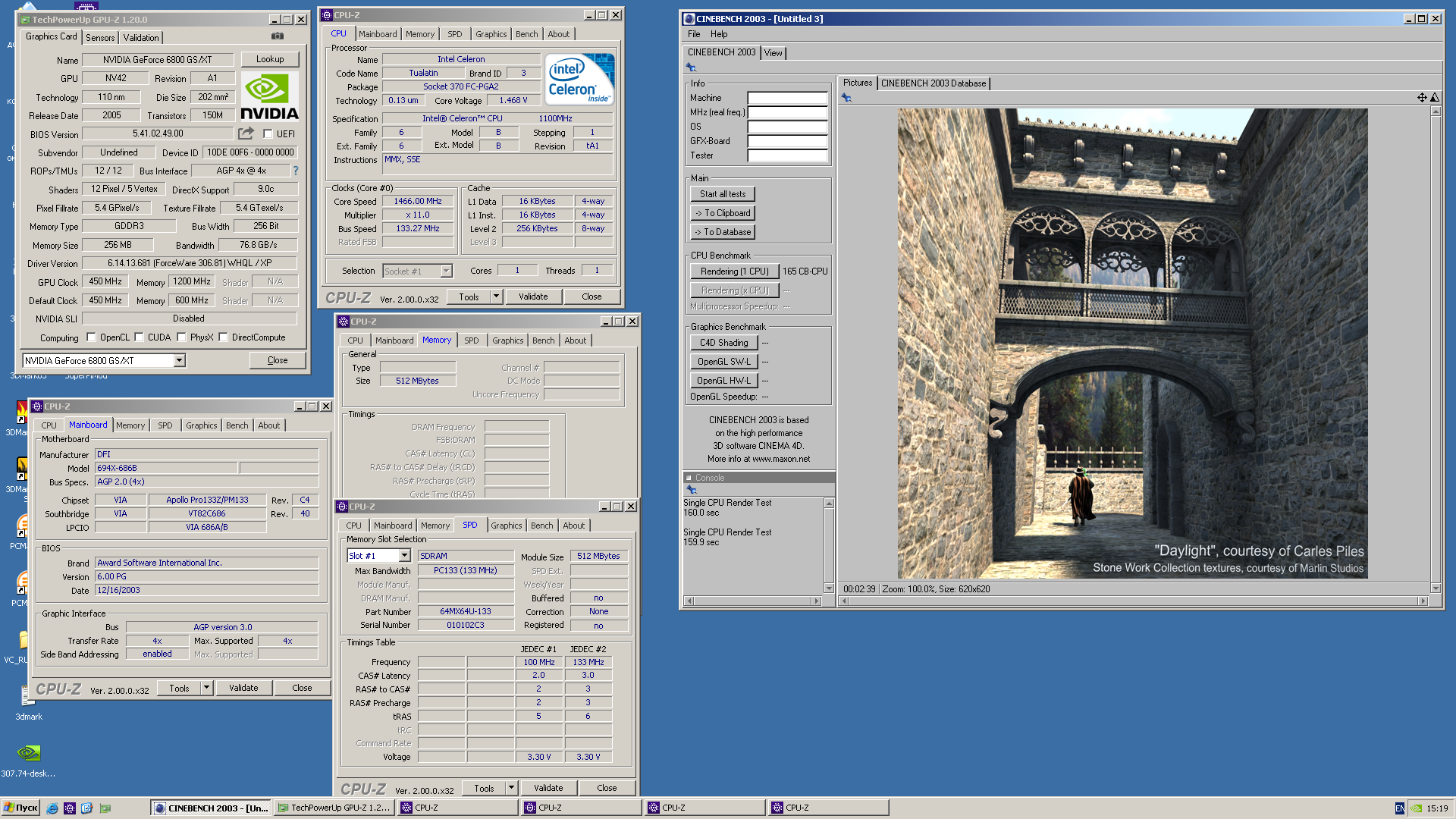Toggle the CUDA checkbox
1456x819 pixels.
(139, 337)
